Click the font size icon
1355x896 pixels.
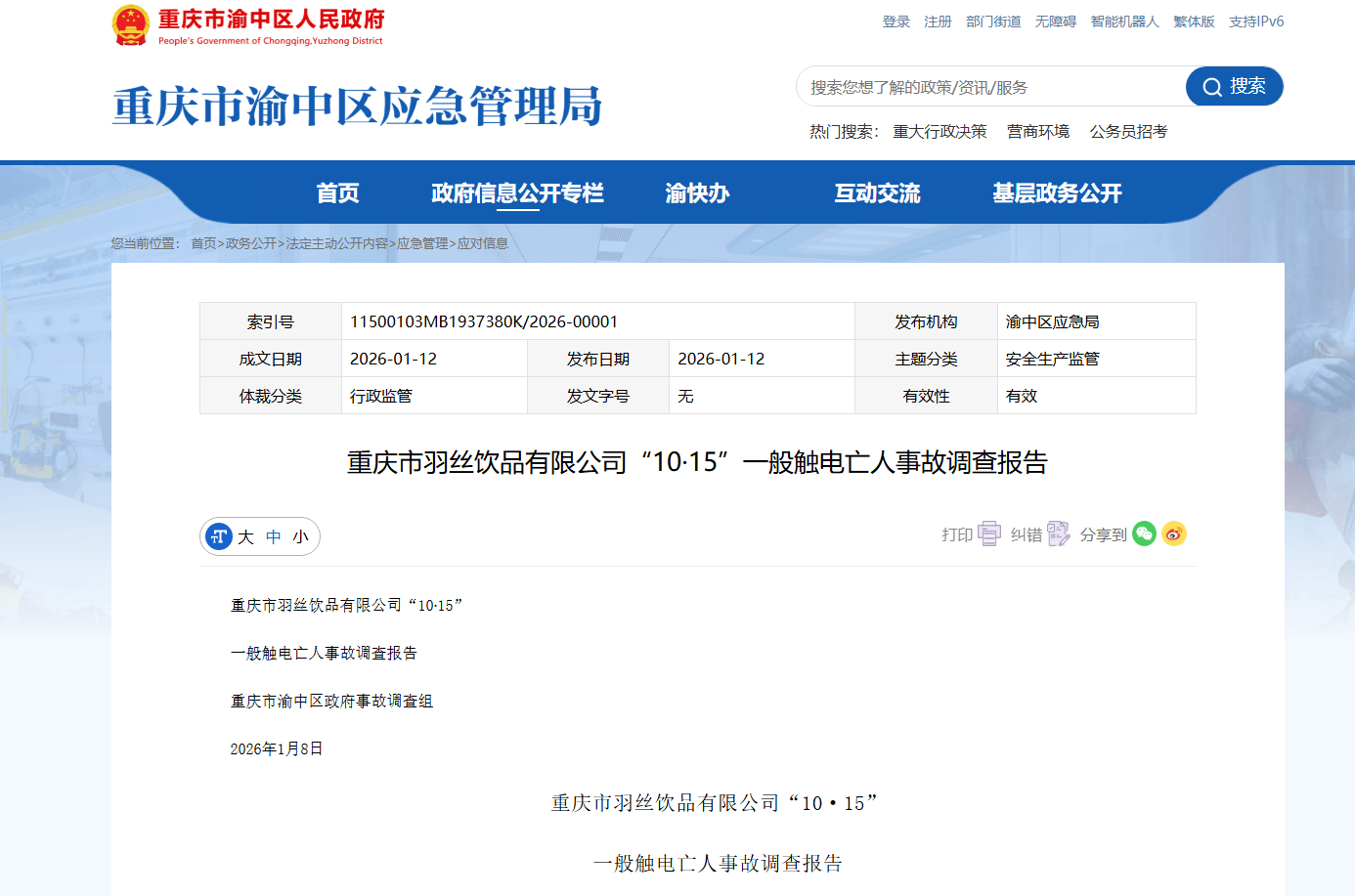tap(219, 536)
